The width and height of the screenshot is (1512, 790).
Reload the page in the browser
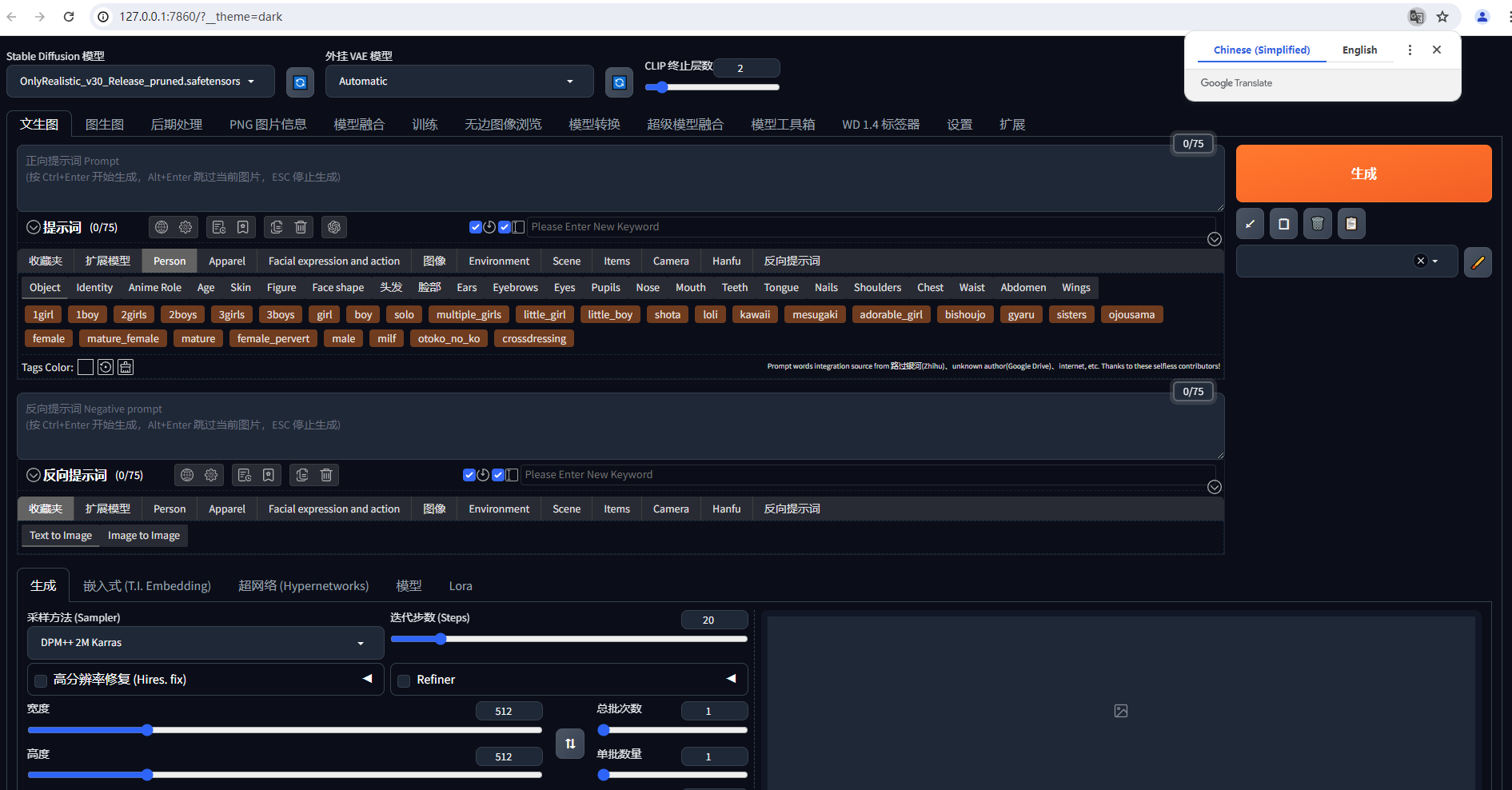pyautogui.click(x=69, y=17)
